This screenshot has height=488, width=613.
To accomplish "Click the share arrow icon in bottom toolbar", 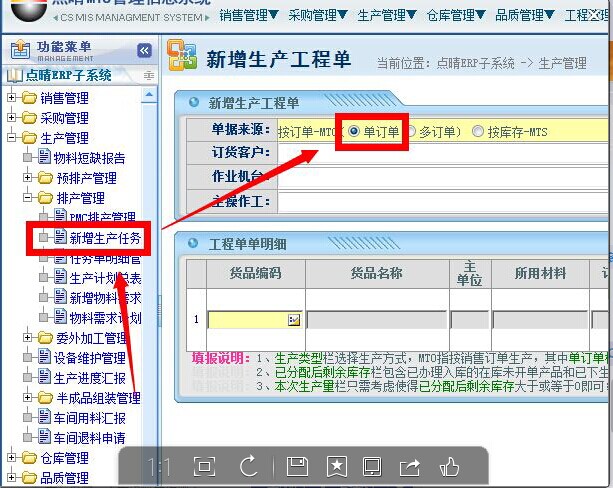I will [410, 466].
